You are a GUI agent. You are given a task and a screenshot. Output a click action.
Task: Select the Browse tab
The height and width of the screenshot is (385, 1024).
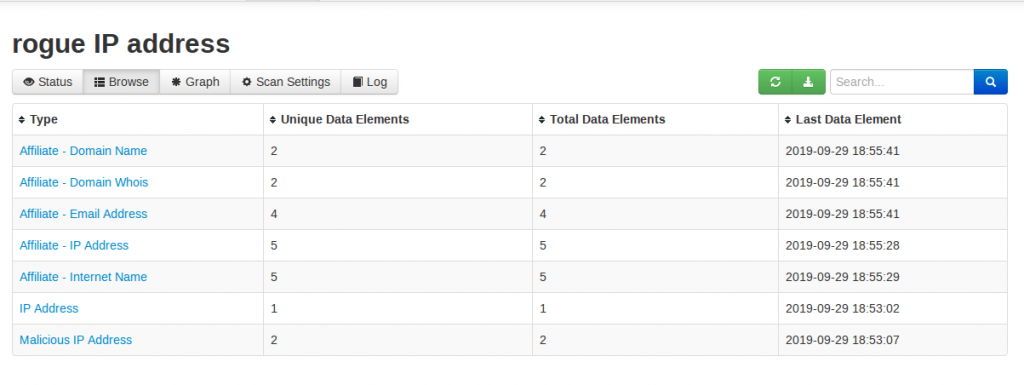point(121,82)
